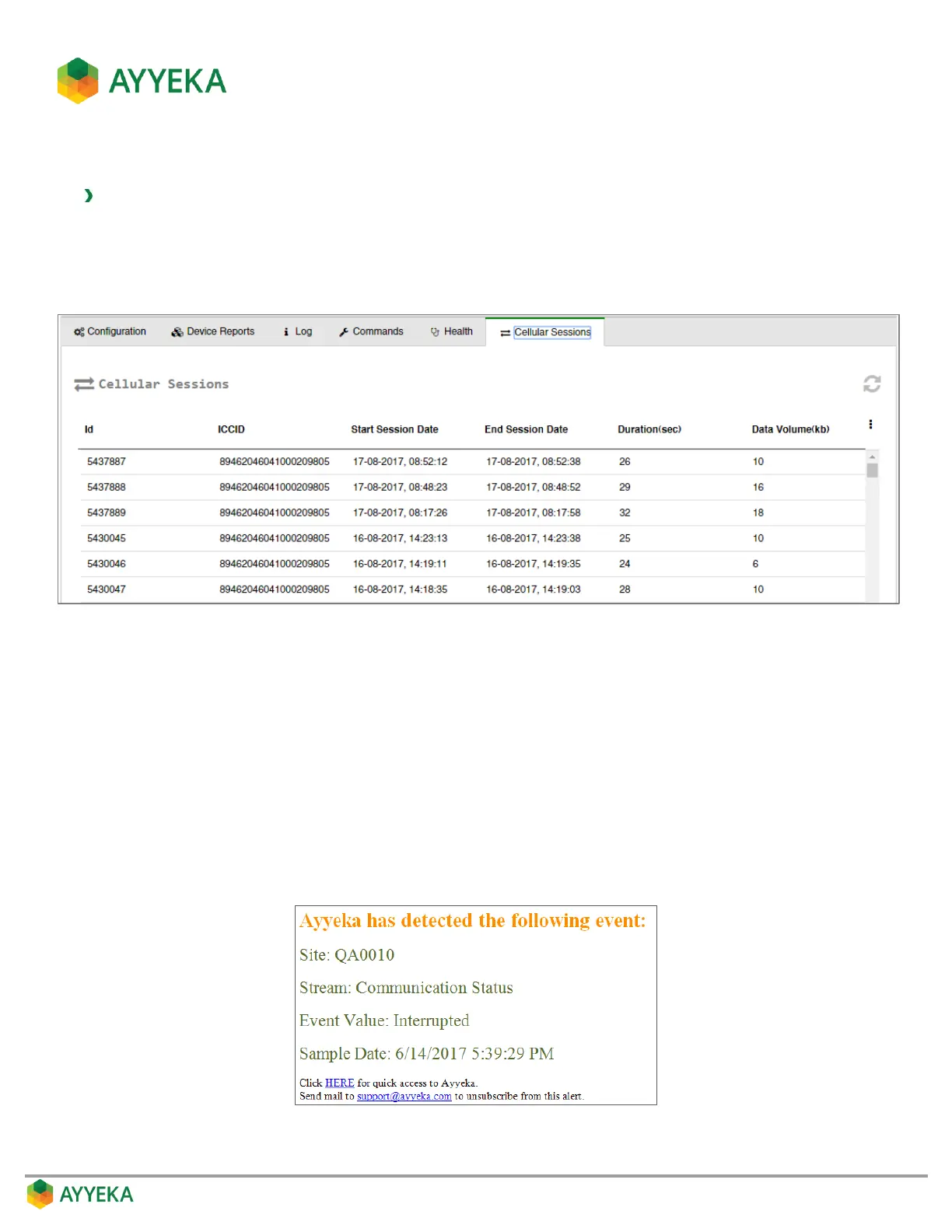Click the Log info icon

tap(286, 332)
